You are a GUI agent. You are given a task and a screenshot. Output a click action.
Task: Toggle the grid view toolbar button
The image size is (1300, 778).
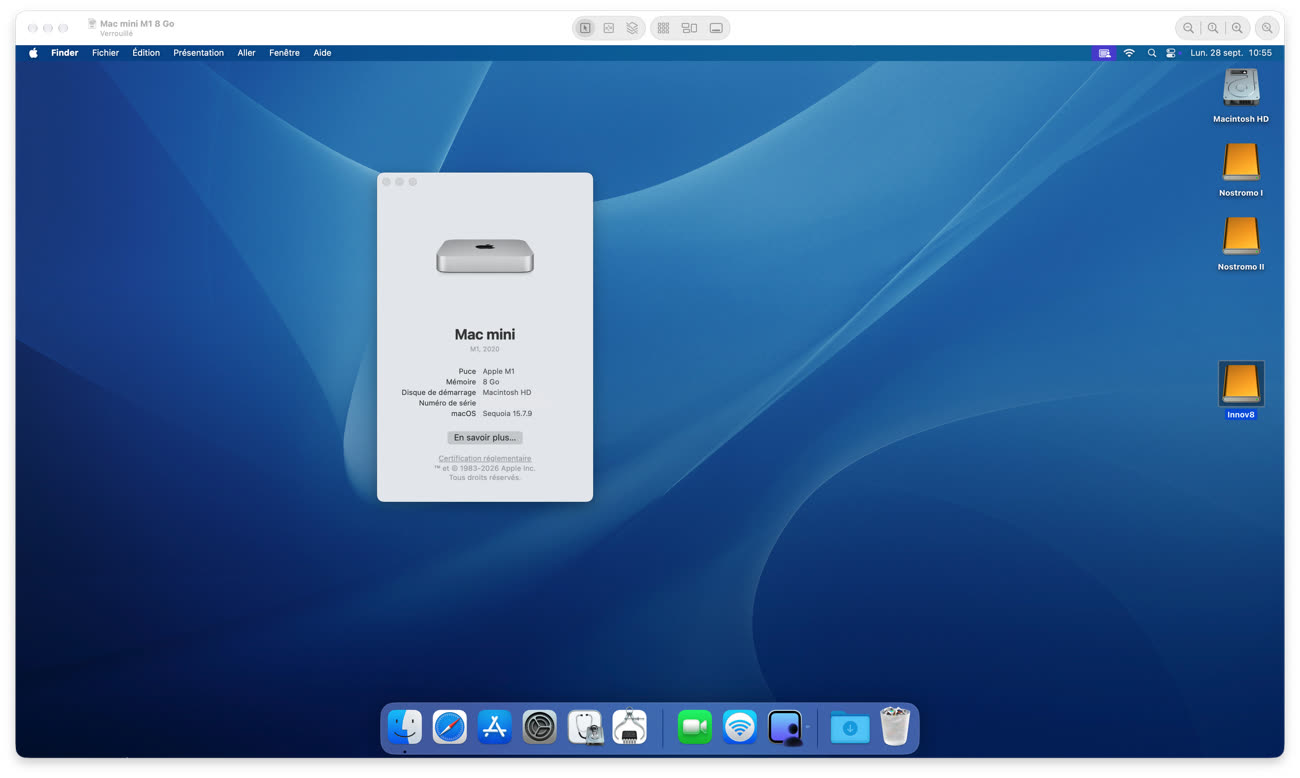(x=663, y=28)
